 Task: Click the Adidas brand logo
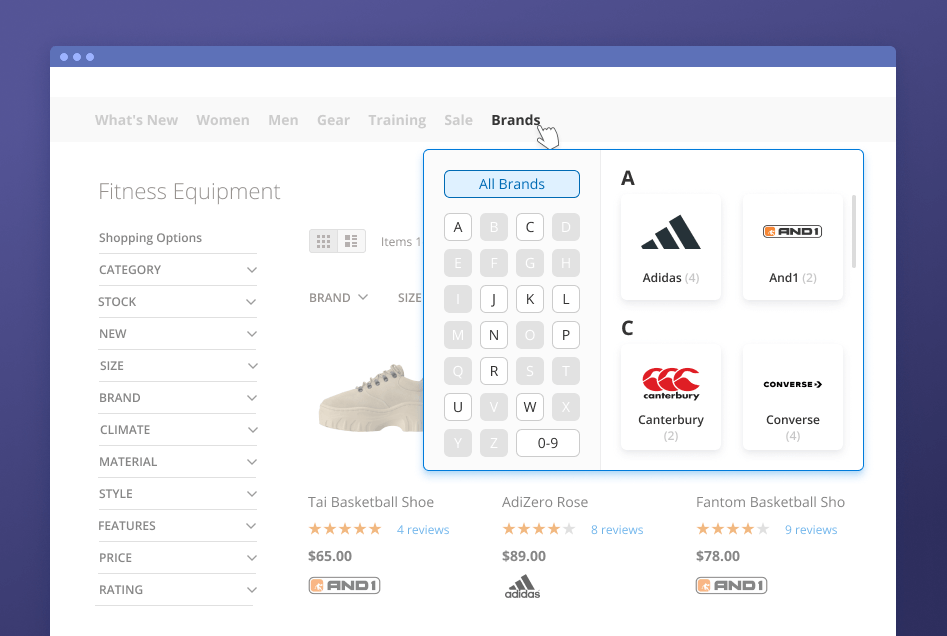pos(671,233)
